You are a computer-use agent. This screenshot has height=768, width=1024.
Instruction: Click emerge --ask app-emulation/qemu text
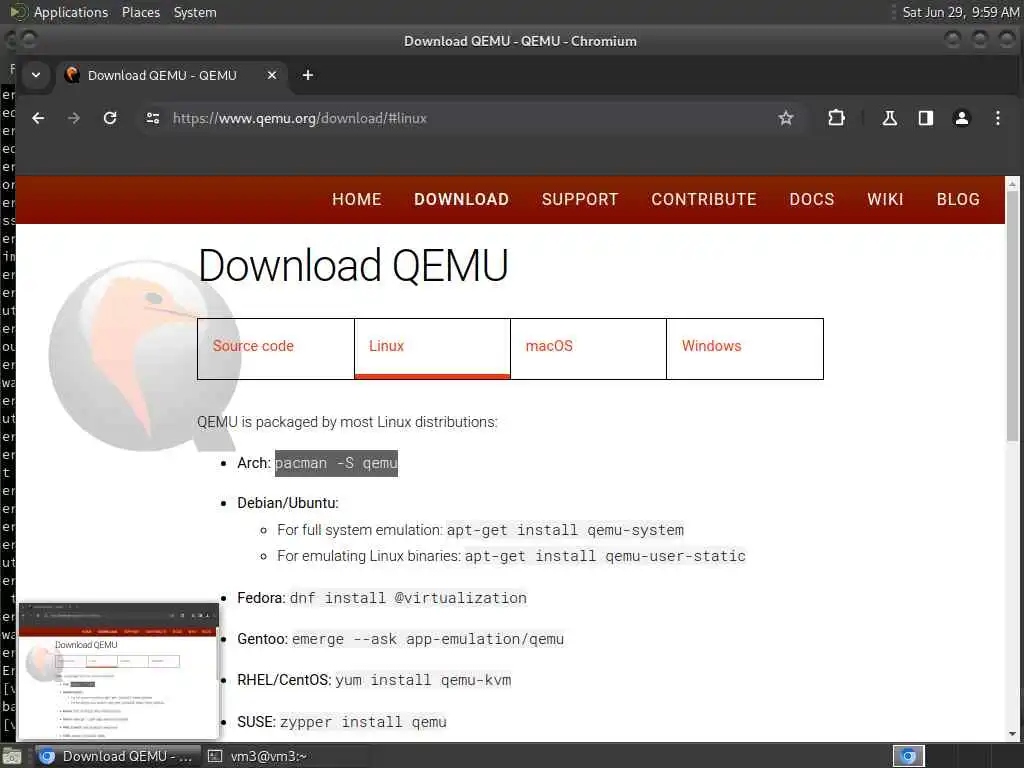tap(428, 639)
